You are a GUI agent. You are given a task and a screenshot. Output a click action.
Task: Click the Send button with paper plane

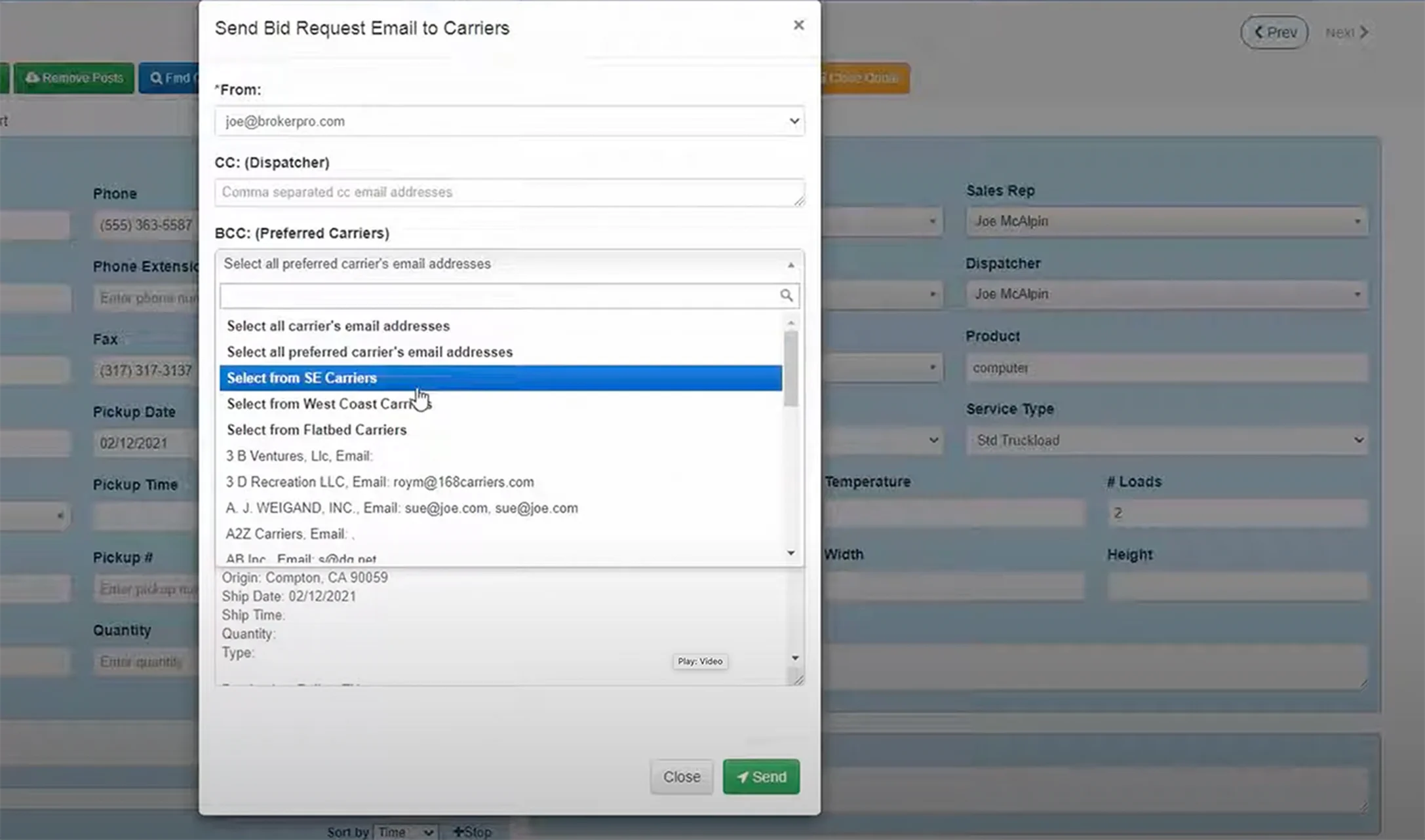761,776
